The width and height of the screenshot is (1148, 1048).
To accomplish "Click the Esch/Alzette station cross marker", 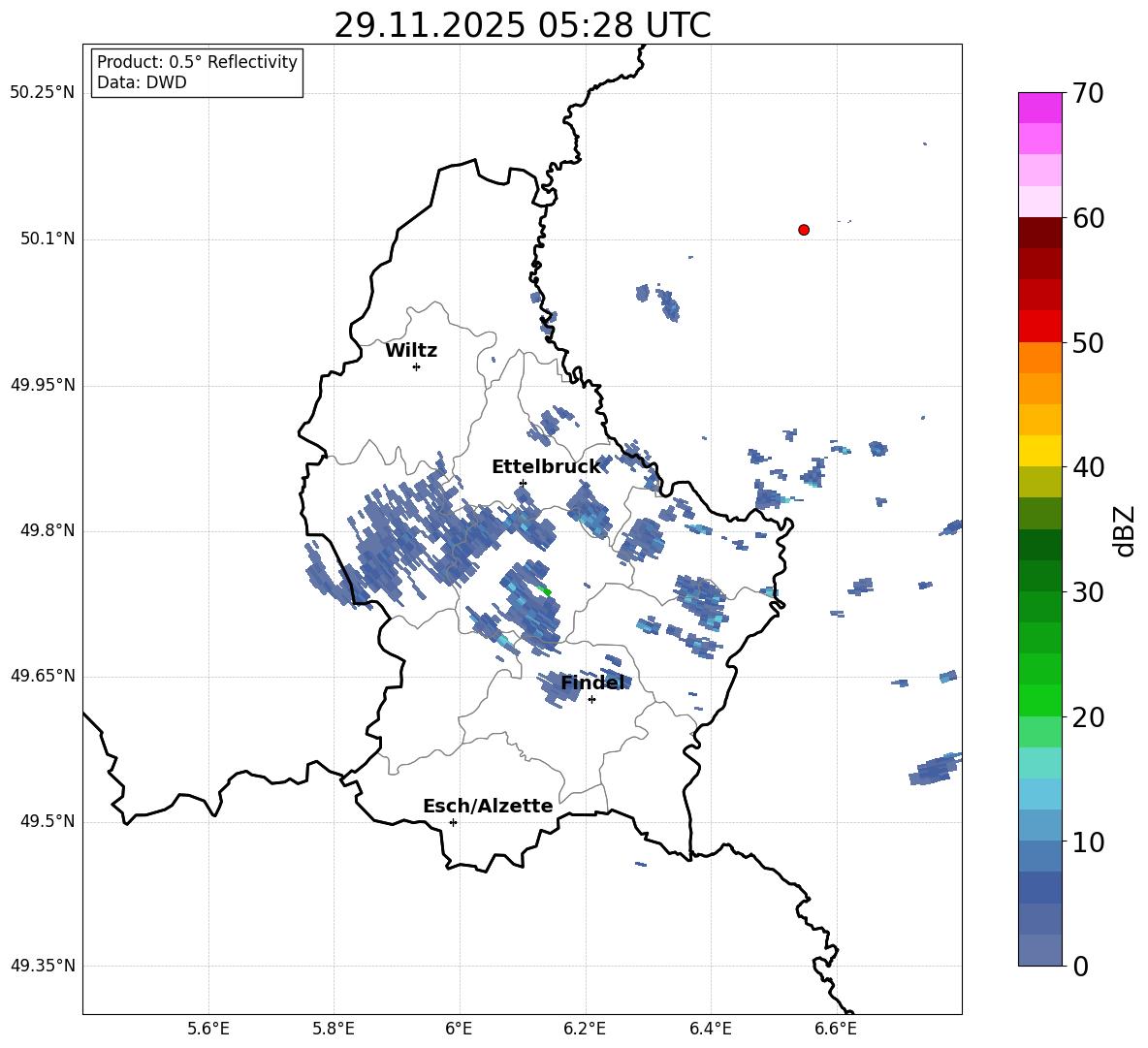I will coord(453,822).
